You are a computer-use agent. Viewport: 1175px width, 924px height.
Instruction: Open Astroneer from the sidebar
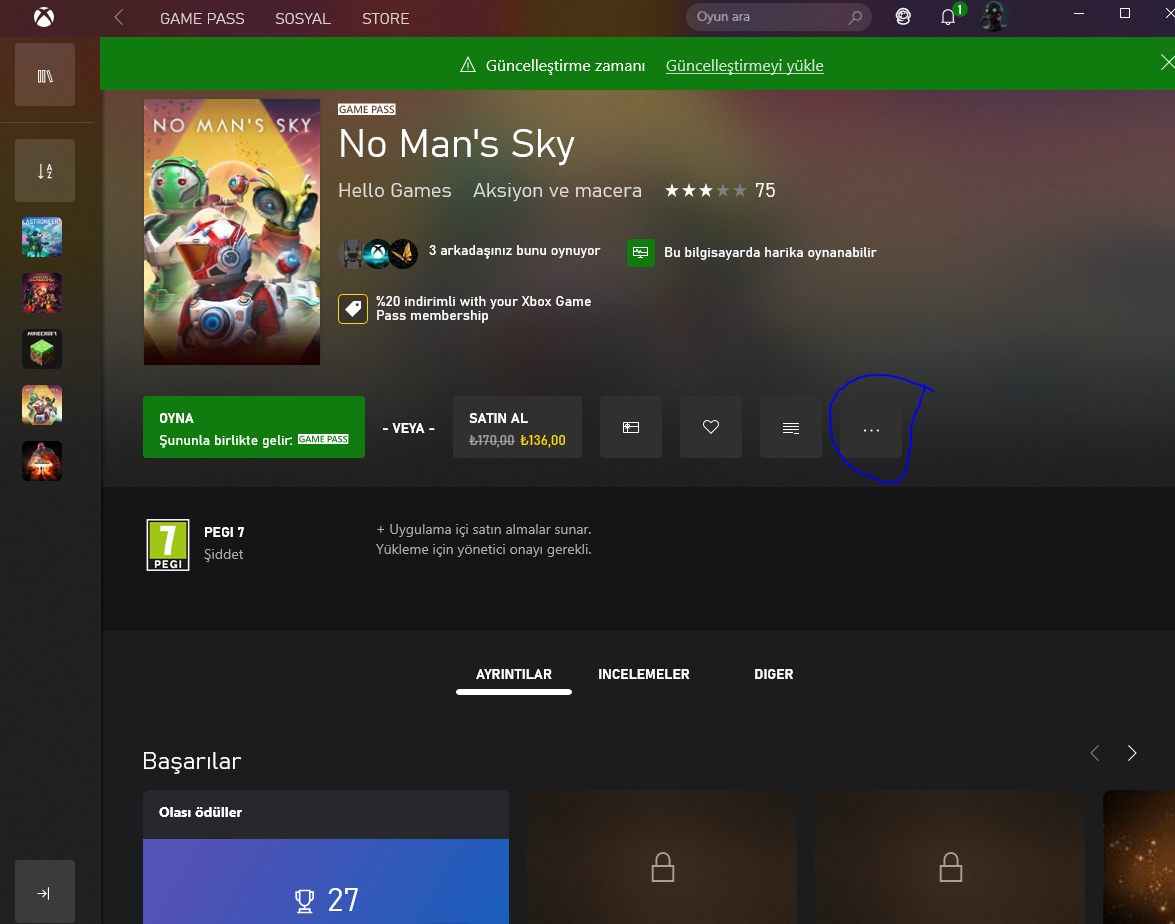coord(42,237)
